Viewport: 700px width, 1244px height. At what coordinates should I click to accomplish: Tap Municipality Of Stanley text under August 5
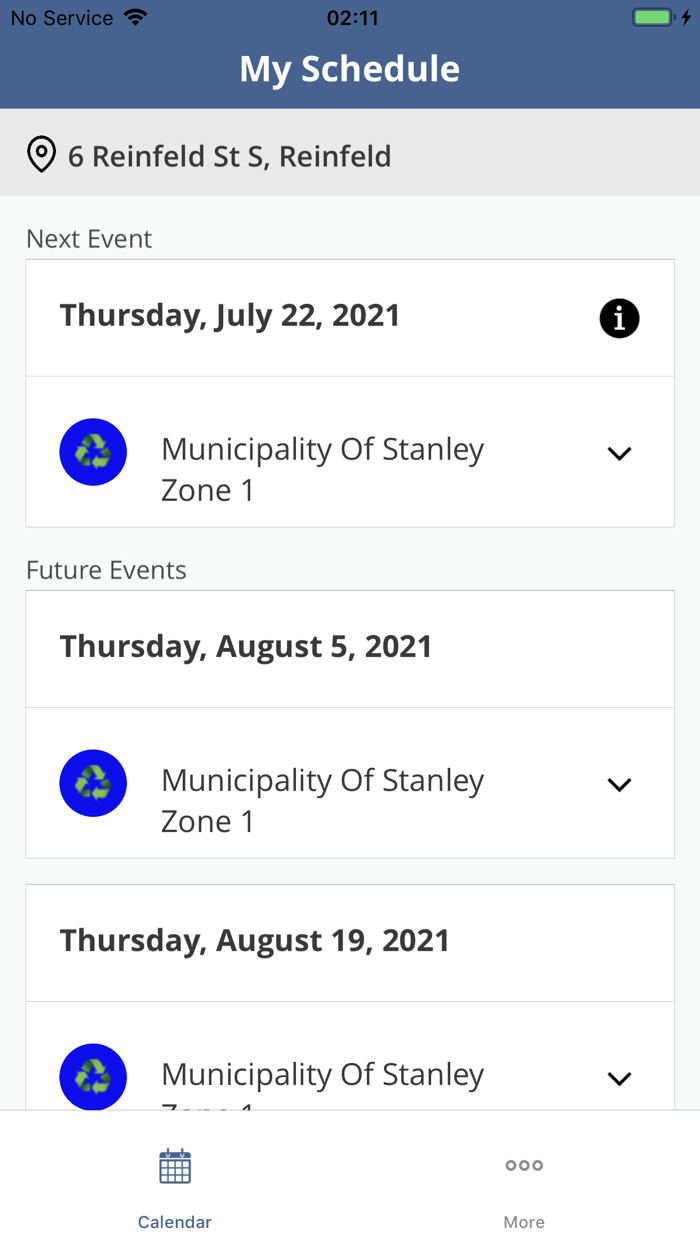click(x=322, y=781)
